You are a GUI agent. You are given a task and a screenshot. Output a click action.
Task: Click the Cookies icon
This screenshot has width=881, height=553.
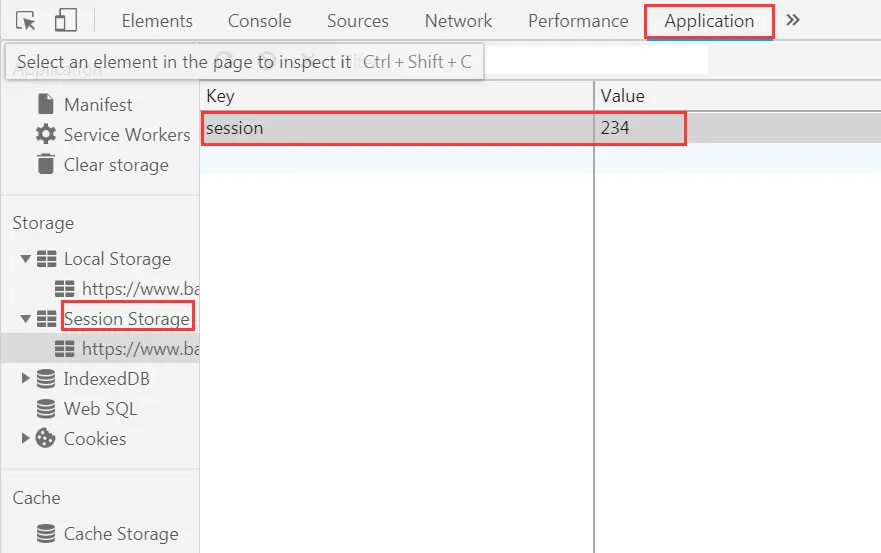(x=45, y=439)
